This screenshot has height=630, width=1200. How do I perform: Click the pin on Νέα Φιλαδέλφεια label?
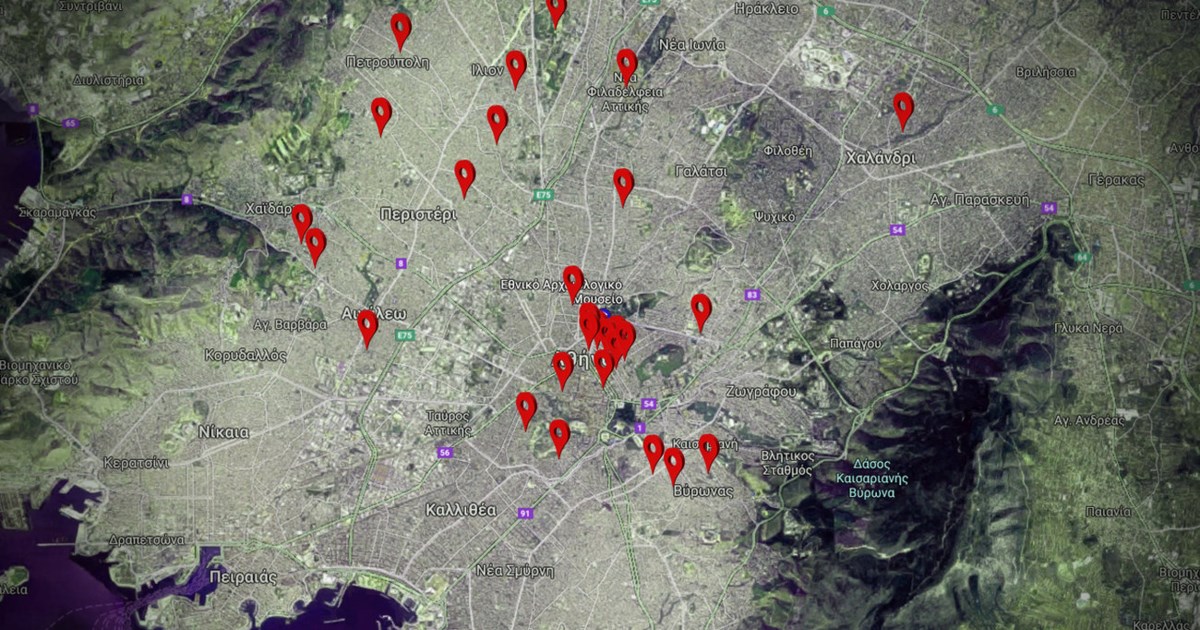click(626, 65)
